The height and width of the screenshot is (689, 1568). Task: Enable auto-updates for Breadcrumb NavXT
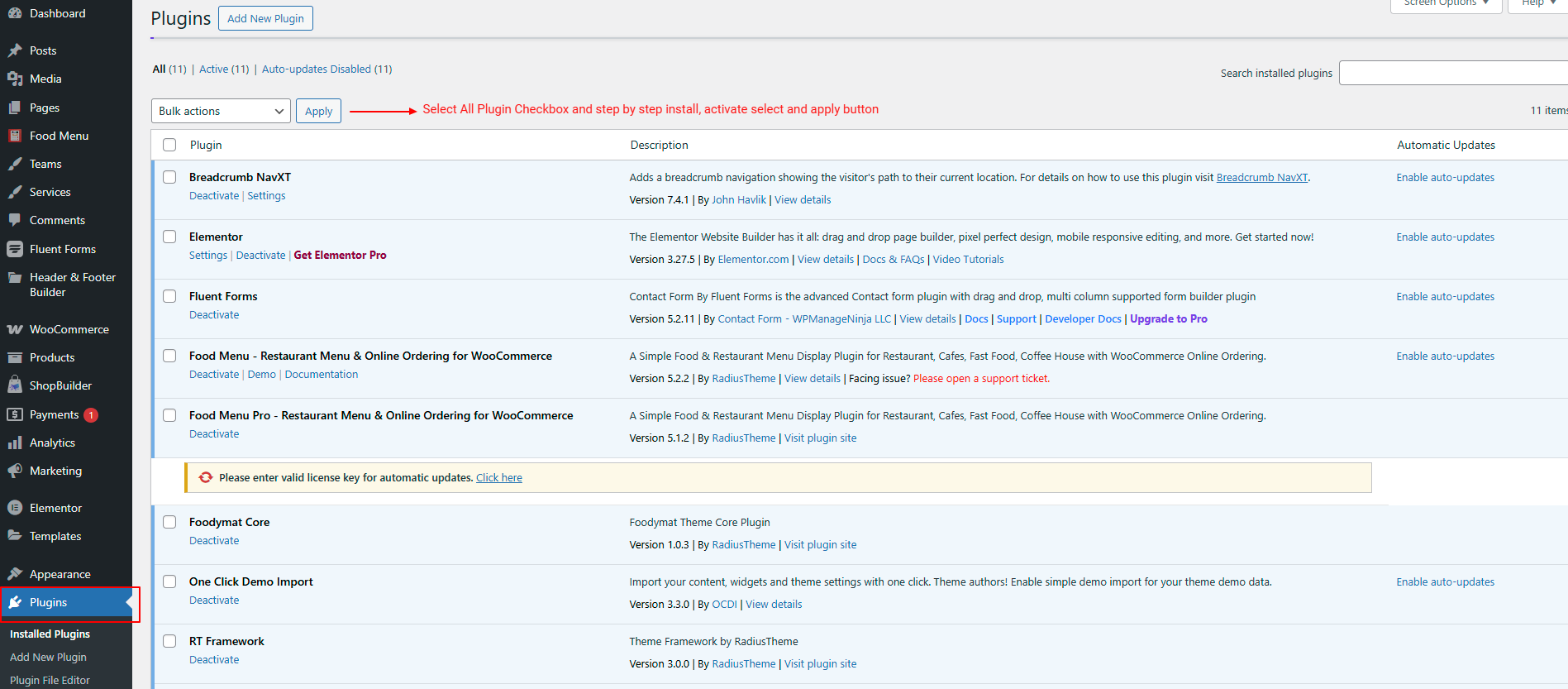coord(1446,177)
